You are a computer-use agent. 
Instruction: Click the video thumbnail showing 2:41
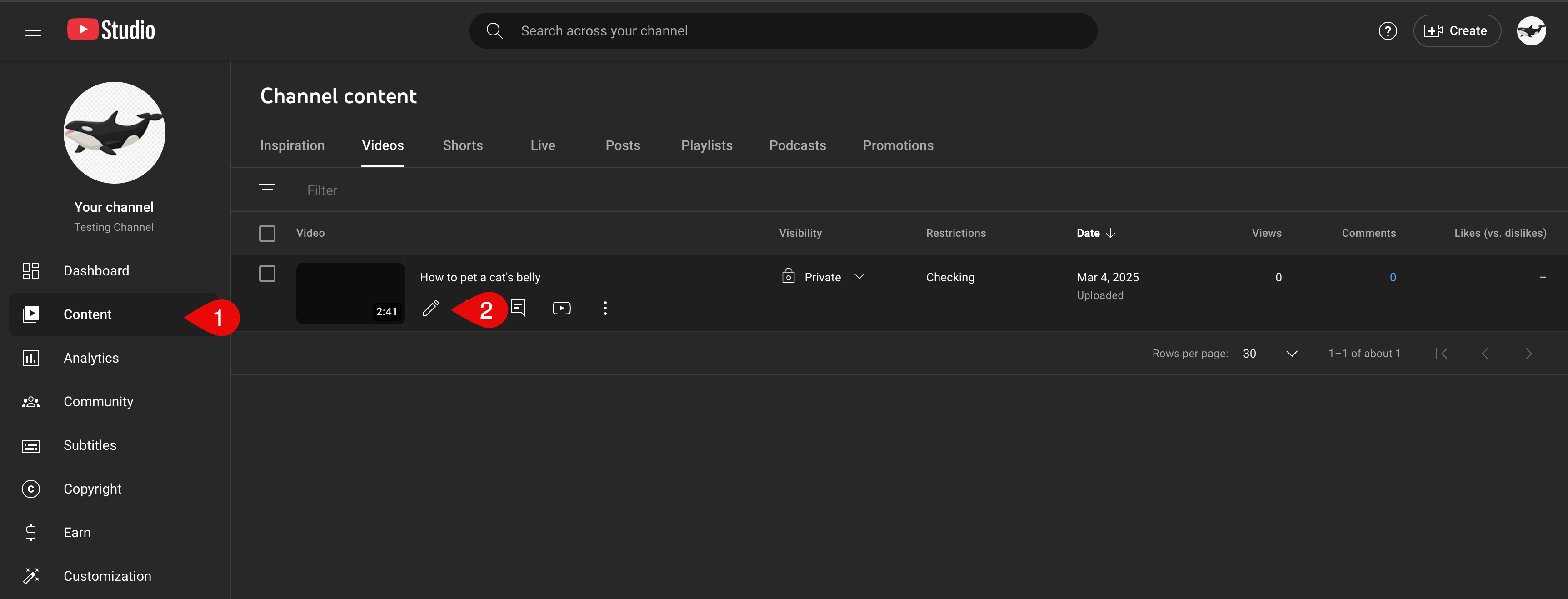pos(350,294)
